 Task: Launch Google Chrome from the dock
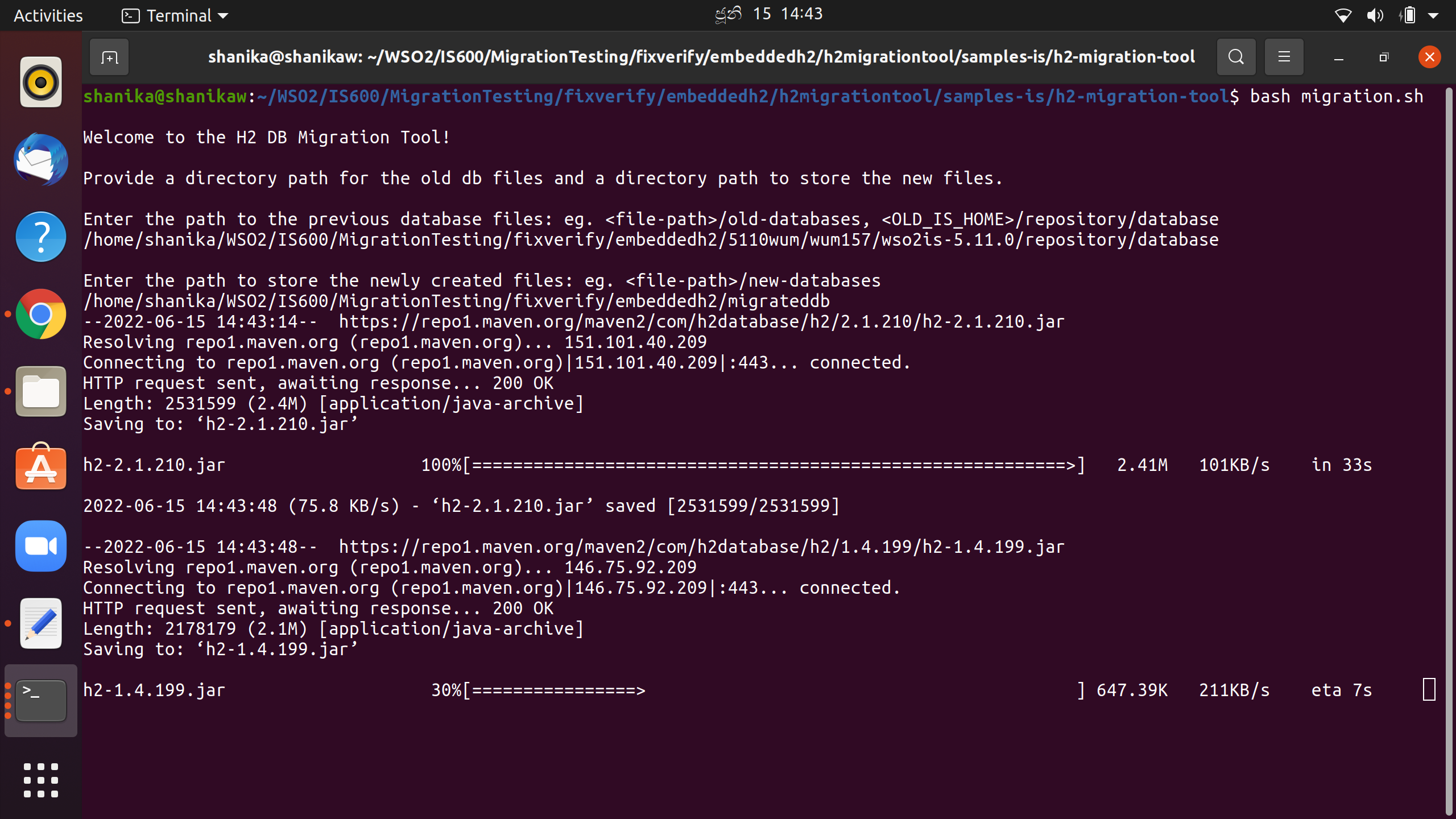[x=40, y=314]
